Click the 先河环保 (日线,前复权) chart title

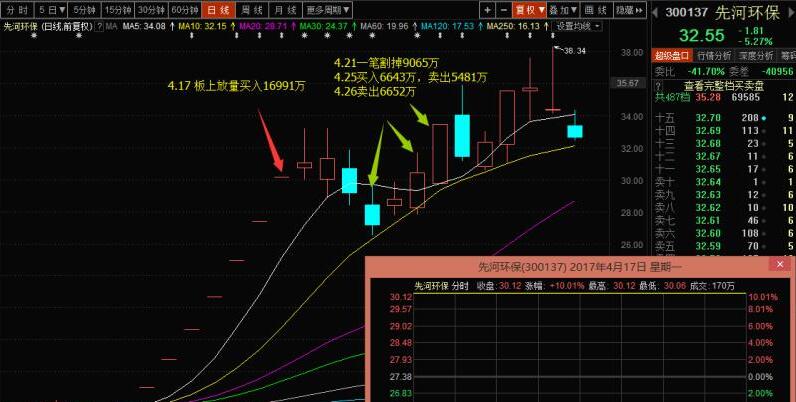tap(48, 26)
